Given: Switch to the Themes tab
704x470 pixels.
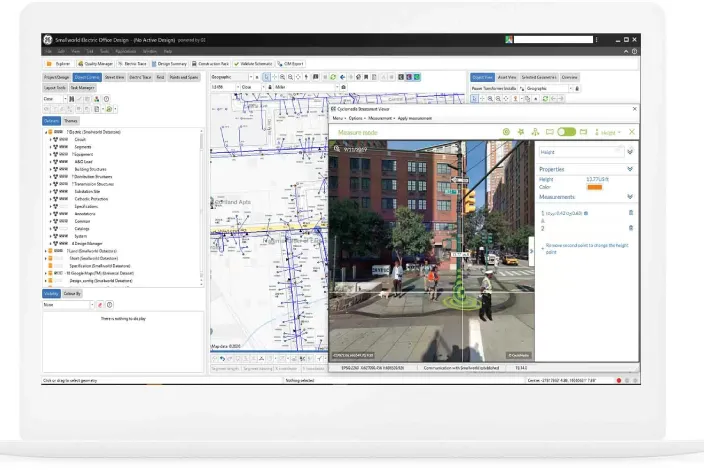Looking at the screenshot, I should click(70, 121).
